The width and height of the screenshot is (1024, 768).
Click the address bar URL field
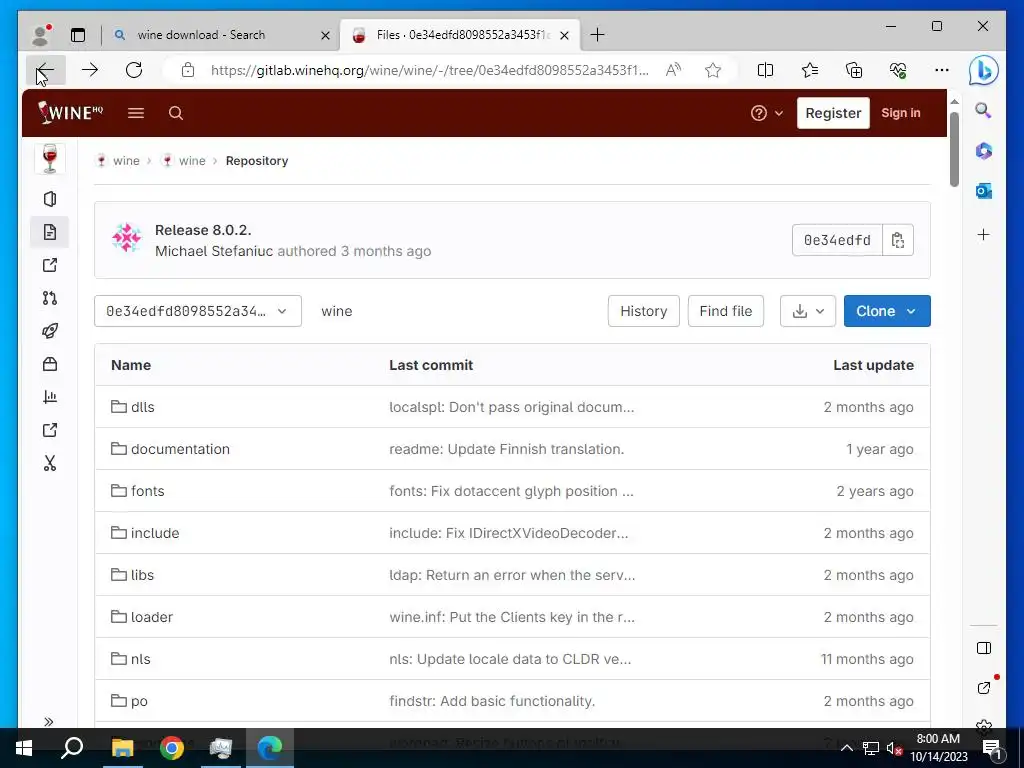point(429,70)
